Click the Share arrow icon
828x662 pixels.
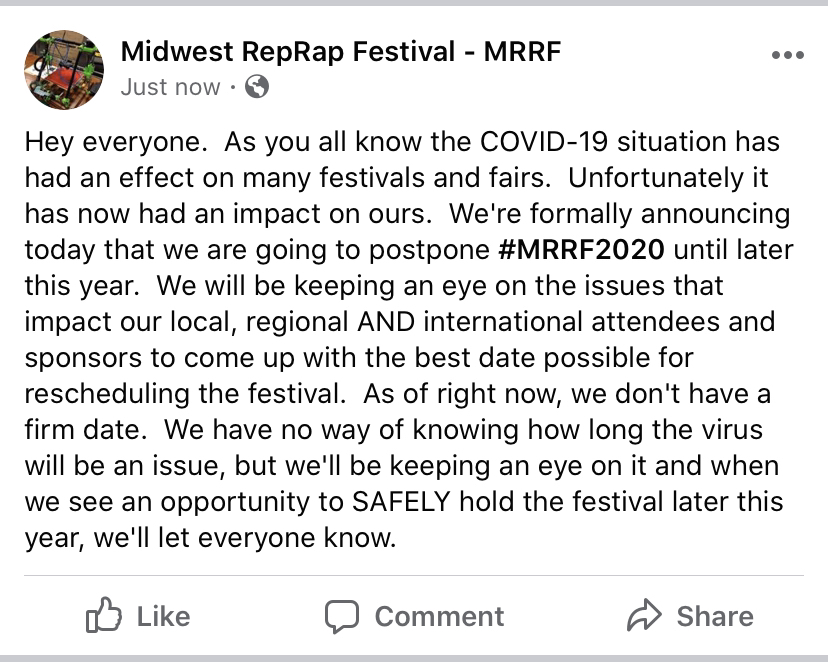(644, 616)
